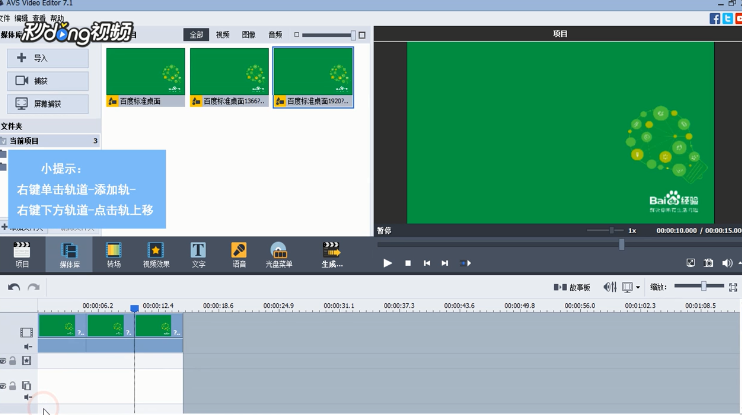Open the 光盘菜单 disc menu section
The height and width of the screenshot is (415, 742).
pyautogui.click(x=279, y=255)
